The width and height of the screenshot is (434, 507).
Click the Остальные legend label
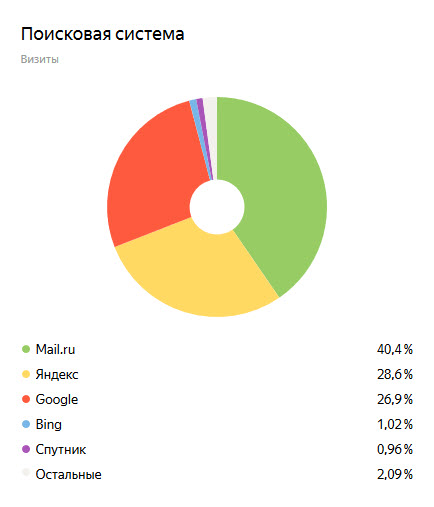pyautogui.click(x=68, y=474)
